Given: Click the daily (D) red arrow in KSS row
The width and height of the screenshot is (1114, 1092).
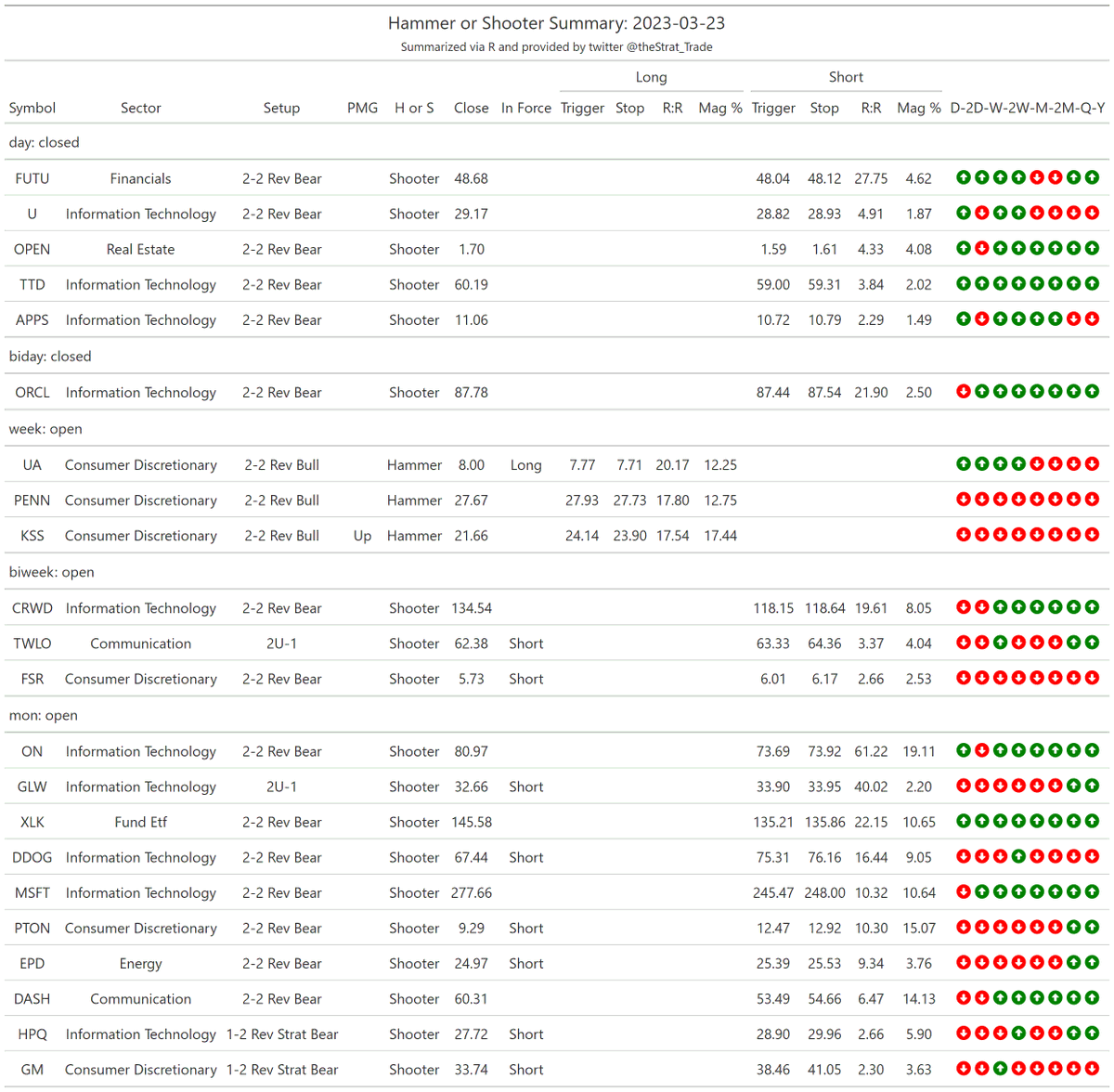Looking at the screenshot, I should coord(964,534).
